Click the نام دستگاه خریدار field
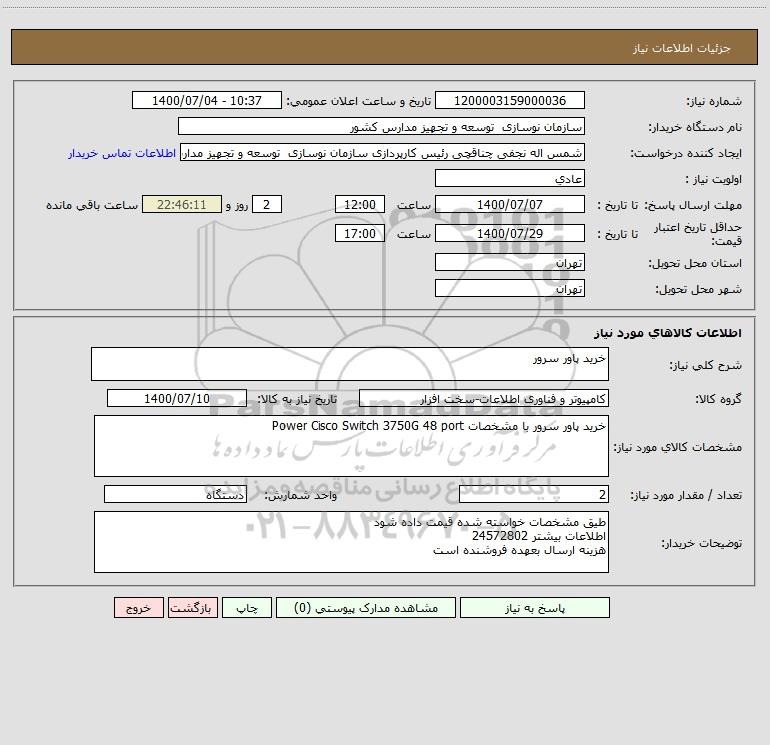The width and height of the screenshot is (770, 745). 381,126
